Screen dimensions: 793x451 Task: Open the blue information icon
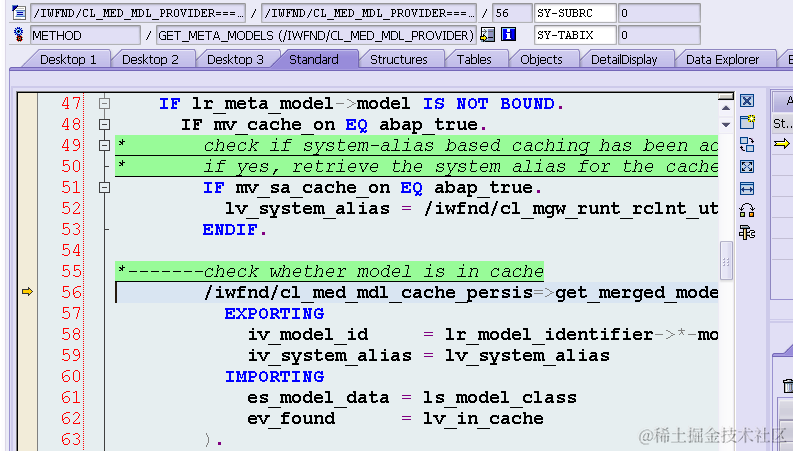tap(508, 34)
